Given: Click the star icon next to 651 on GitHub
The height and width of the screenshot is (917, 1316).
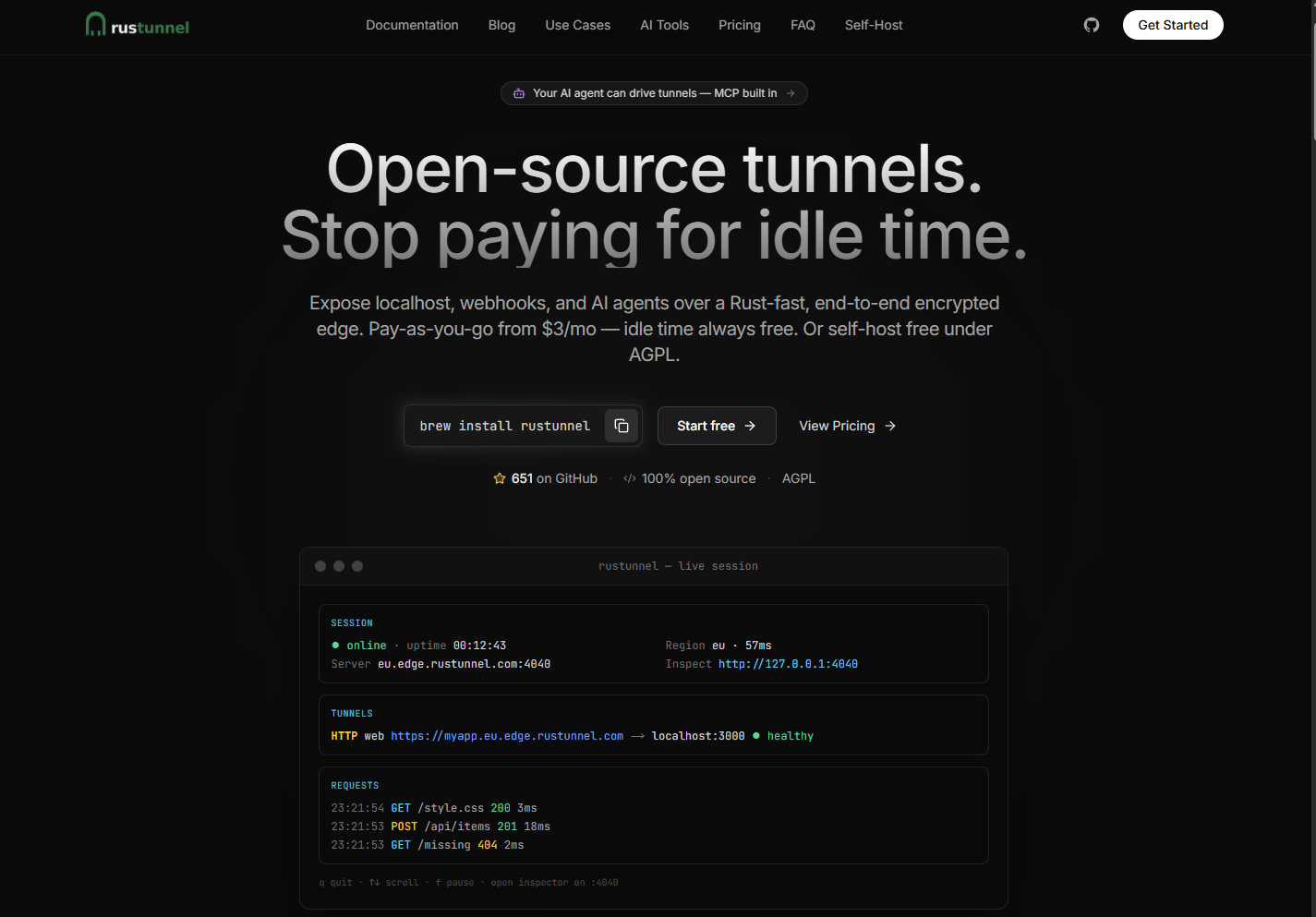Looking at the screenshot, I should point(500,478).
